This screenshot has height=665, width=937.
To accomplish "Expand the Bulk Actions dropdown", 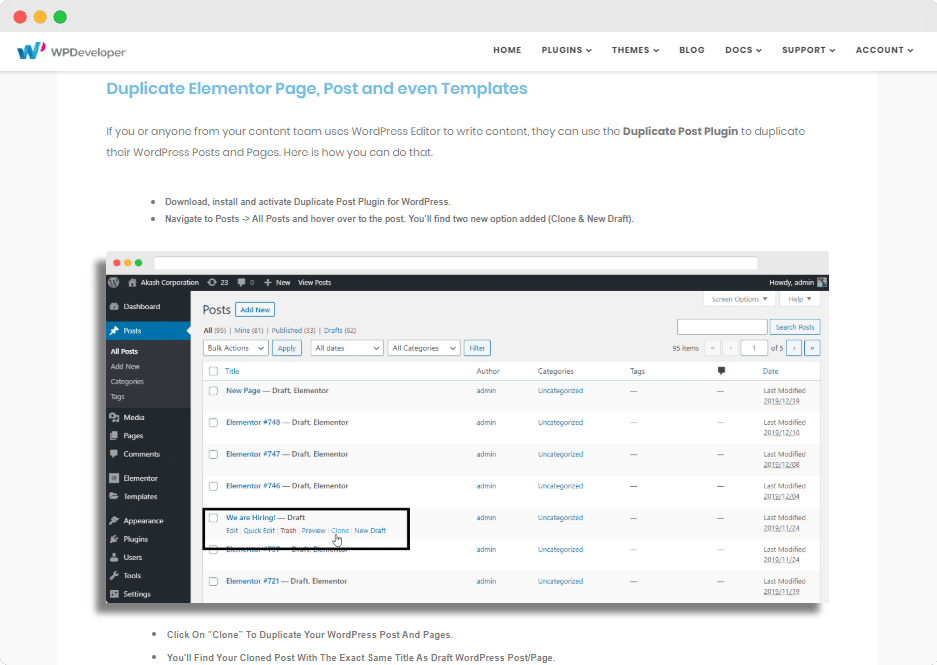I will (236, 348).
